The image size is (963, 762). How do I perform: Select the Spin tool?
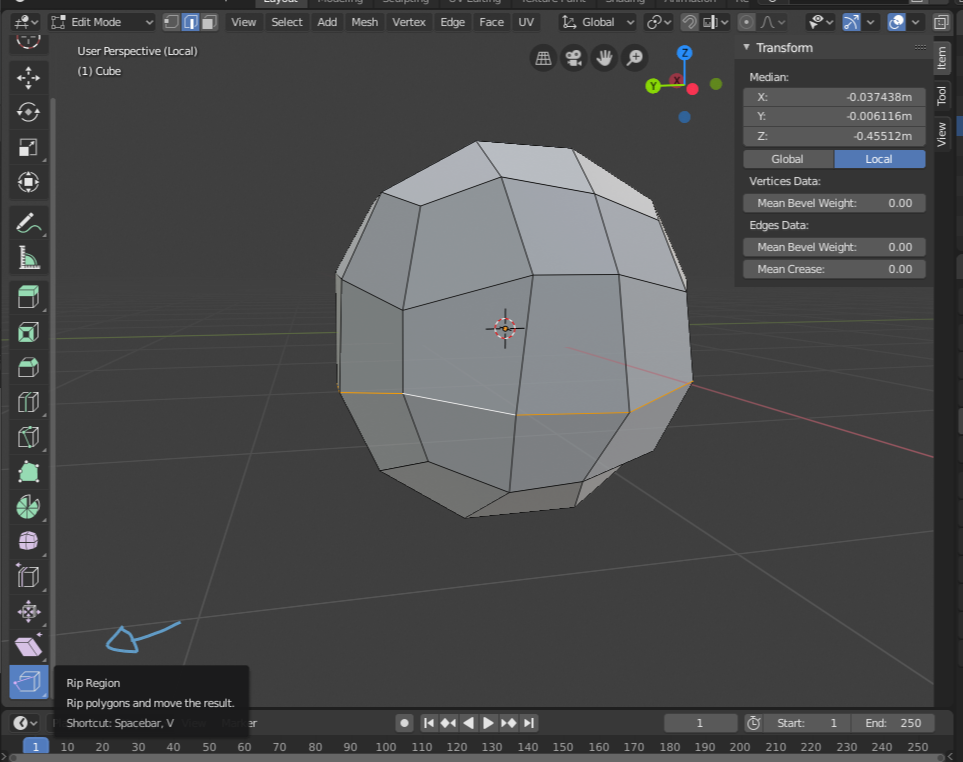tap(28, 507)
